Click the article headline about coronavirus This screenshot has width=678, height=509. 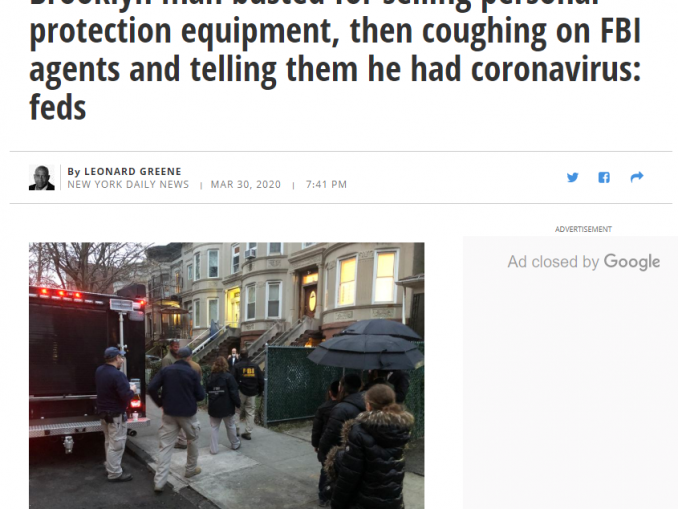click(x=335, y=61)
